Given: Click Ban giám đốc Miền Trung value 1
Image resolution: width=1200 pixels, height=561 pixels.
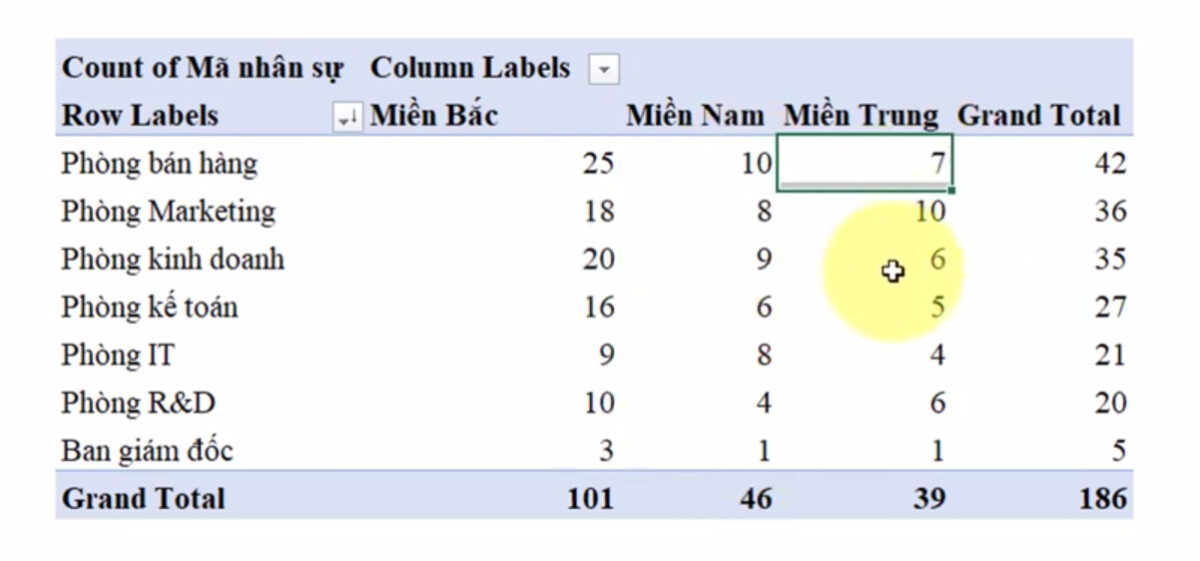Looking at the screenshot, I should tap(937, 451).
